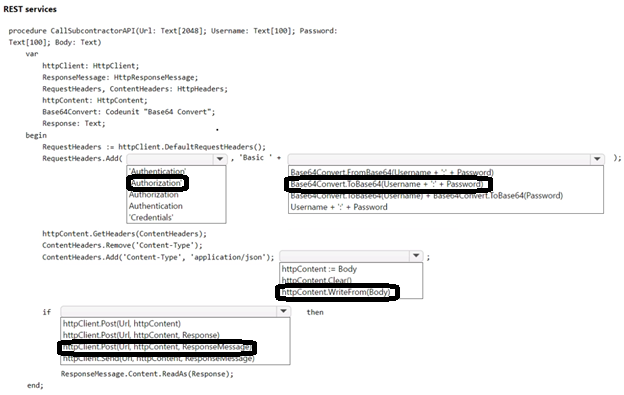
Task: Choose Base64Convert.ToBase64(Username + ':' + Password)
Action: [387, 184]
